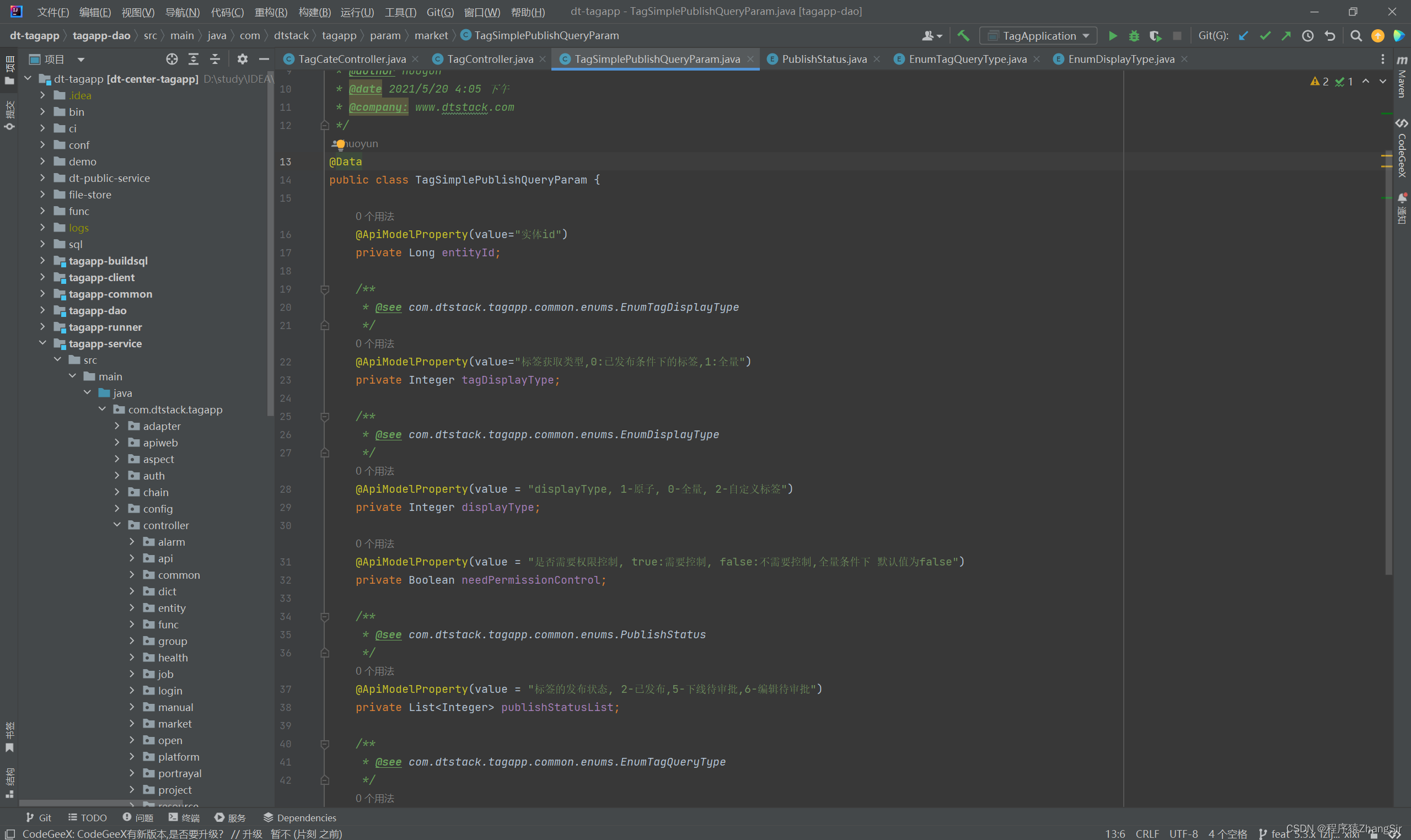
Task: Toggle tool window bars icon bottom-left
Action: coord(10,834)
